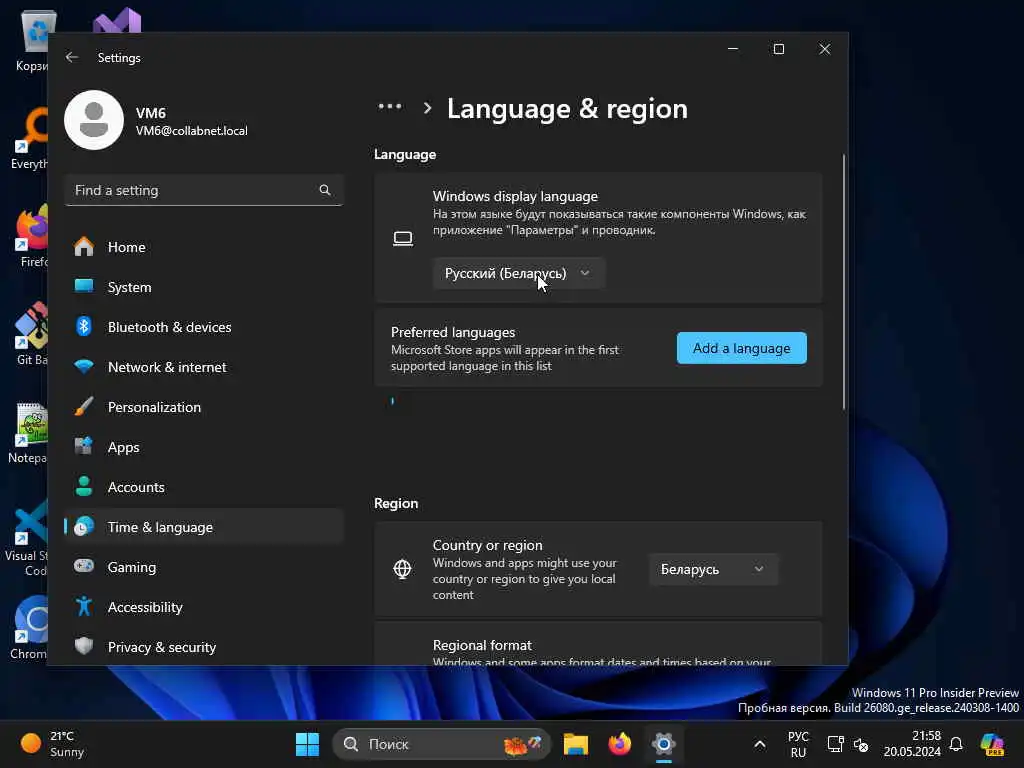Click the Gaming controller icon
This screenshot has height=768, width=1024.
pos(84,566)
